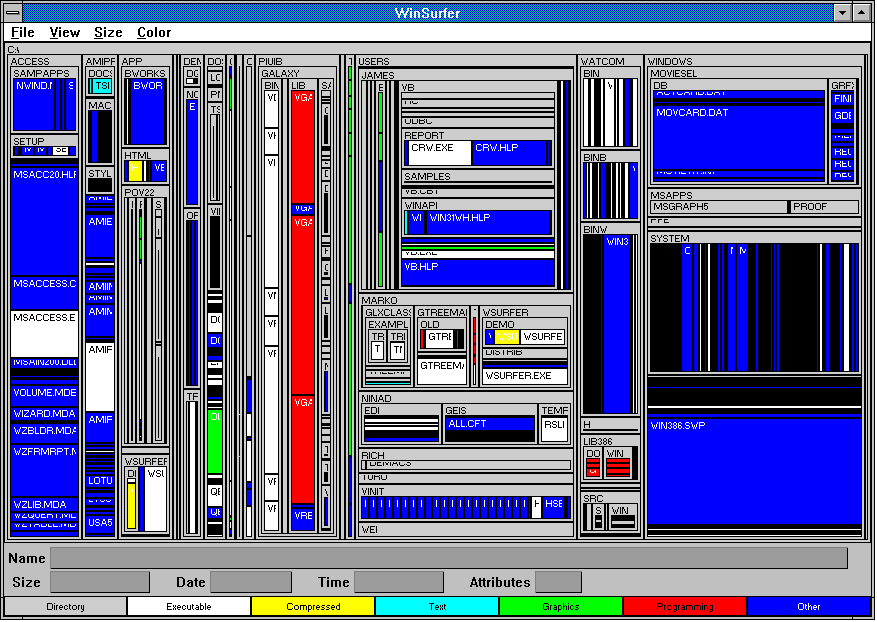Select the WZBLDR.MDA file block
This screenshot has width=877, height=622.
(x=45, y=431)
